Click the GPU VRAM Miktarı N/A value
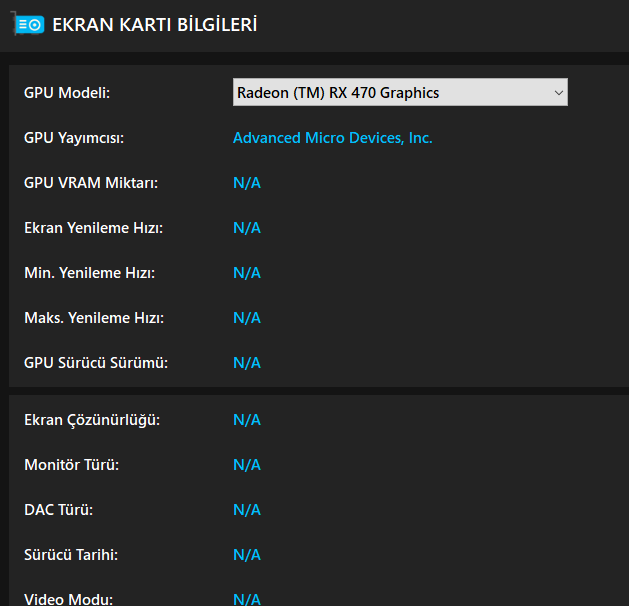Screen dimensions: 629x606 [x=247, y=183]
